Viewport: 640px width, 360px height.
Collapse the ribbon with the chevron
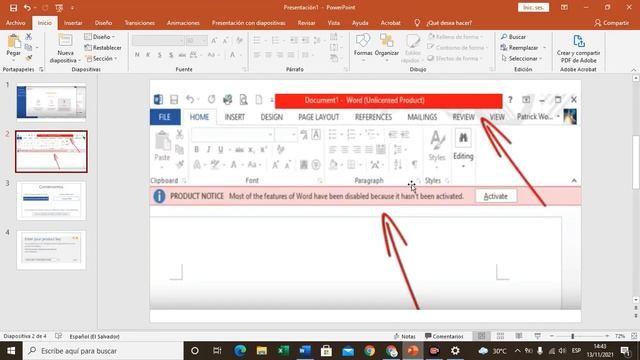633,70
